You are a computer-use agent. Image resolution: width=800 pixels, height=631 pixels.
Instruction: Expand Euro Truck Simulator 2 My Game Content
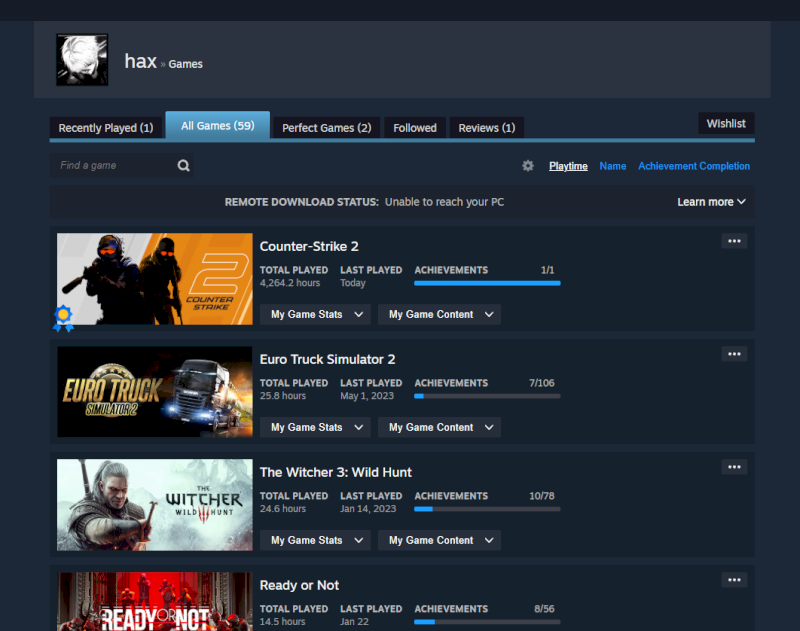tap(440, 427)
